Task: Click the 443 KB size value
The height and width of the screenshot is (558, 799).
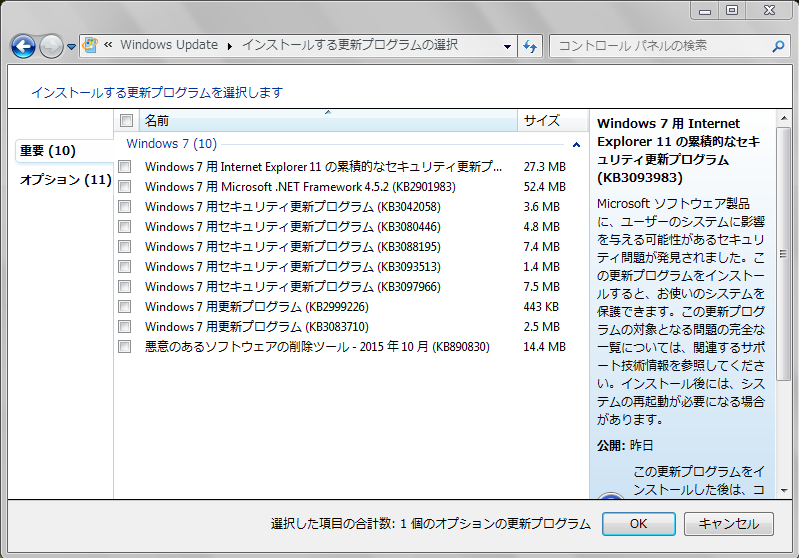Action: pos(541,307)
